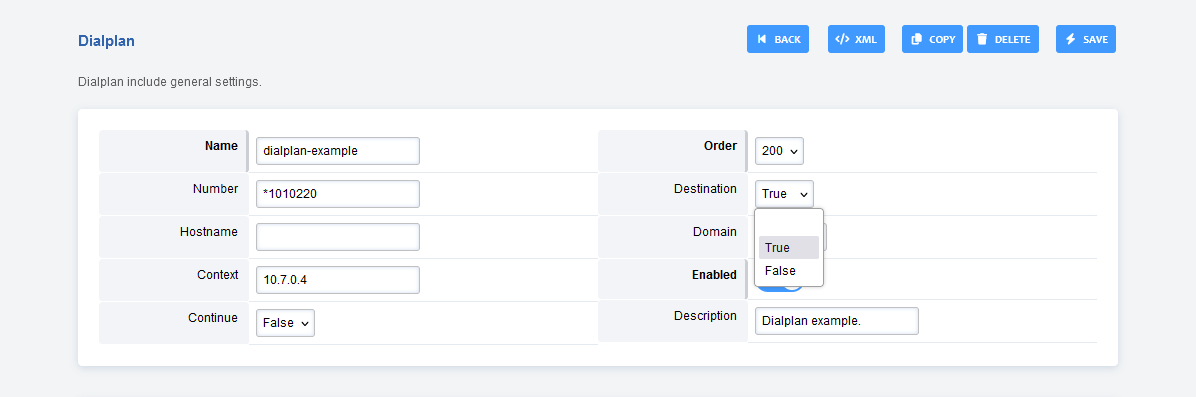
Task: Focus the empty Hostname input field
Action: coord(338,237)
